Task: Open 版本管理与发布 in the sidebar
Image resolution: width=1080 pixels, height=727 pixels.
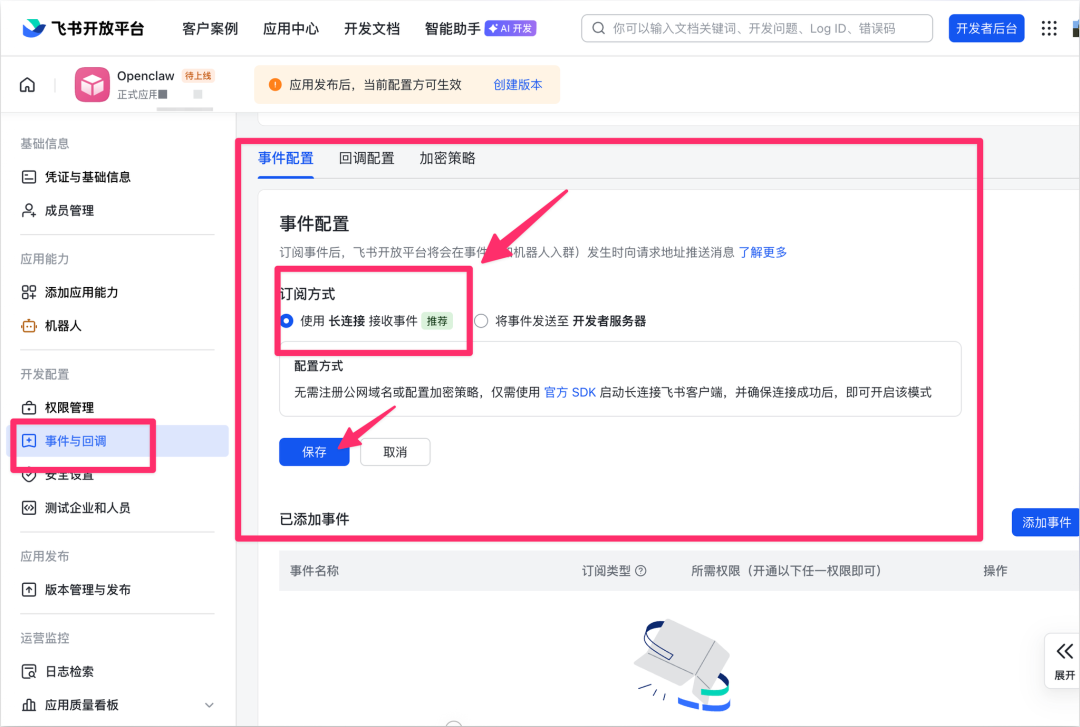Action: tap(90, 590)
